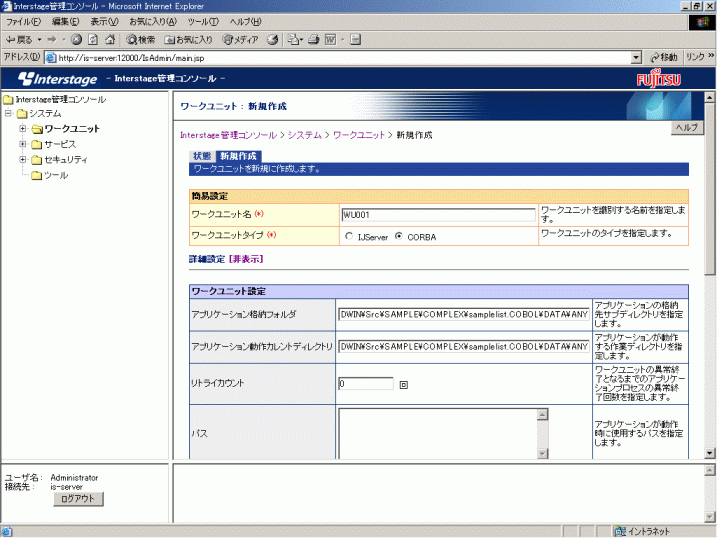Click the ワークユニット folder icon

37,129
